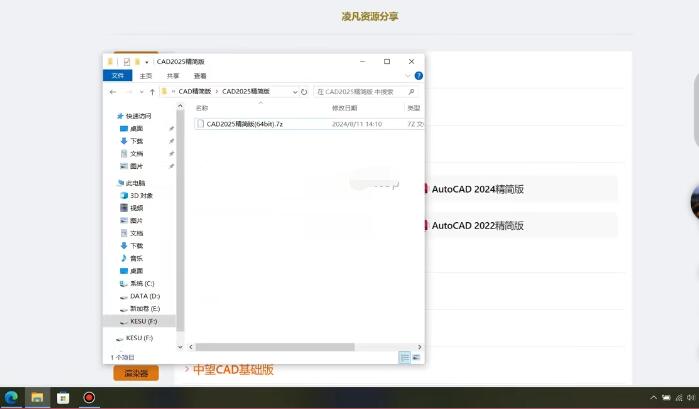This screenshot has height=409, width=699.
Task: Open 桌面 under Quick access
Action: click(136, 128)
